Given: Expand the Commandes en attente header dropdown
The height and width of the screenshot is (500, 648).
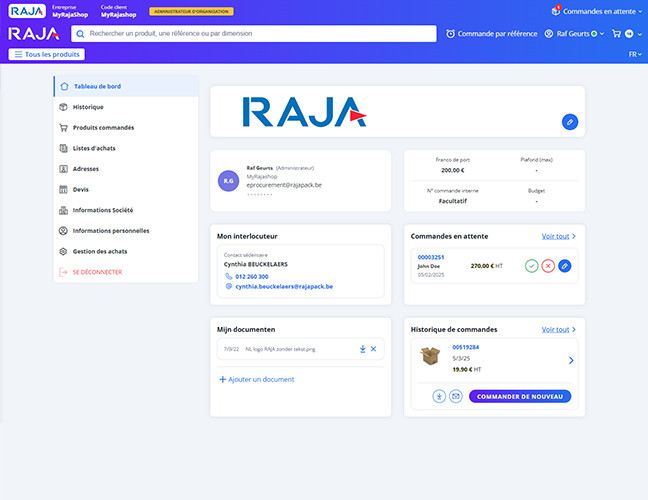Looking at the screenshot, I should (641, 12).
